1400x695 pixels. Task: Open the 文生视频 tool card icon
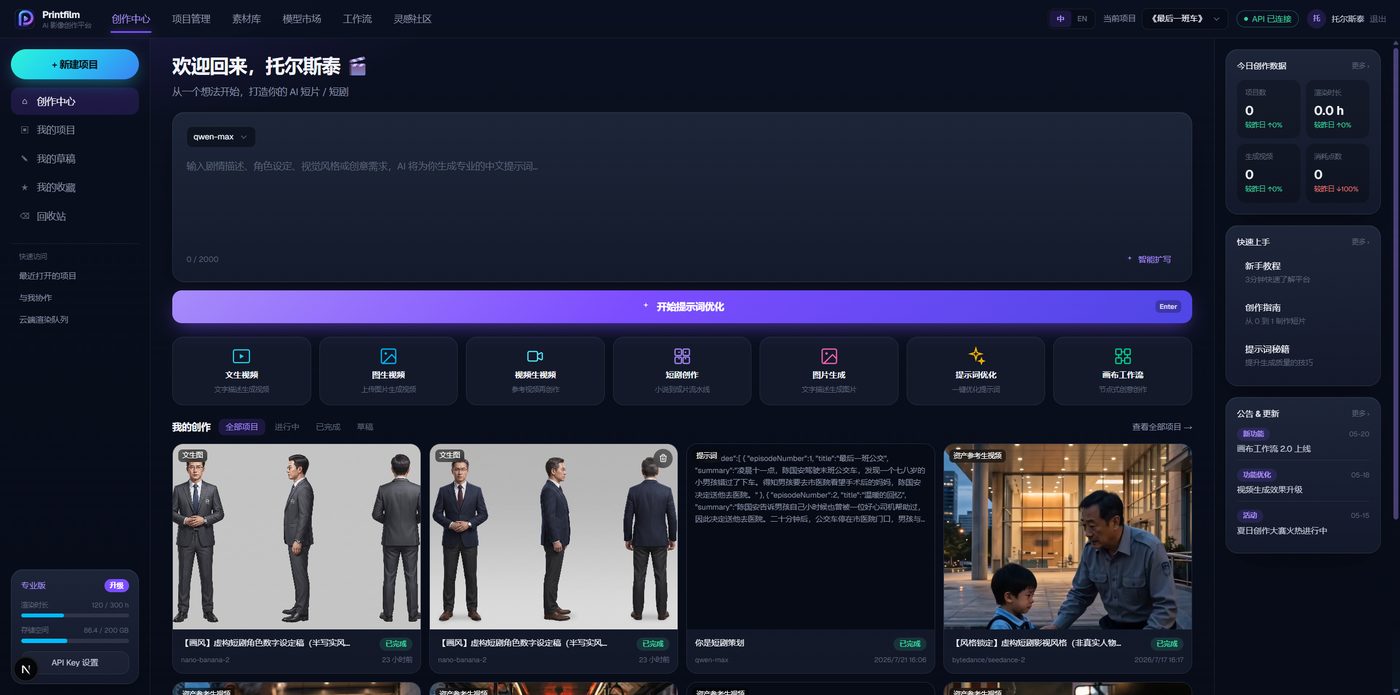[241, 356]
